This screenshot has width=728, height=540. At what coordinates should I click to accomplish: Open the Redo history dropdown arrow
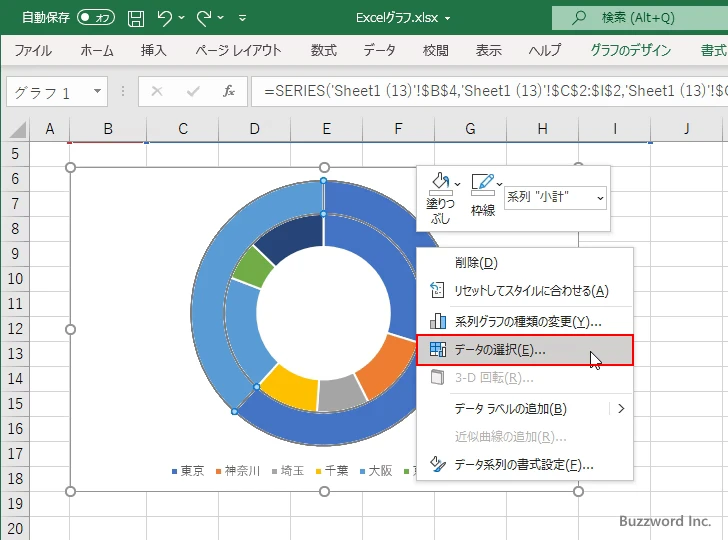tap(221, 18)
